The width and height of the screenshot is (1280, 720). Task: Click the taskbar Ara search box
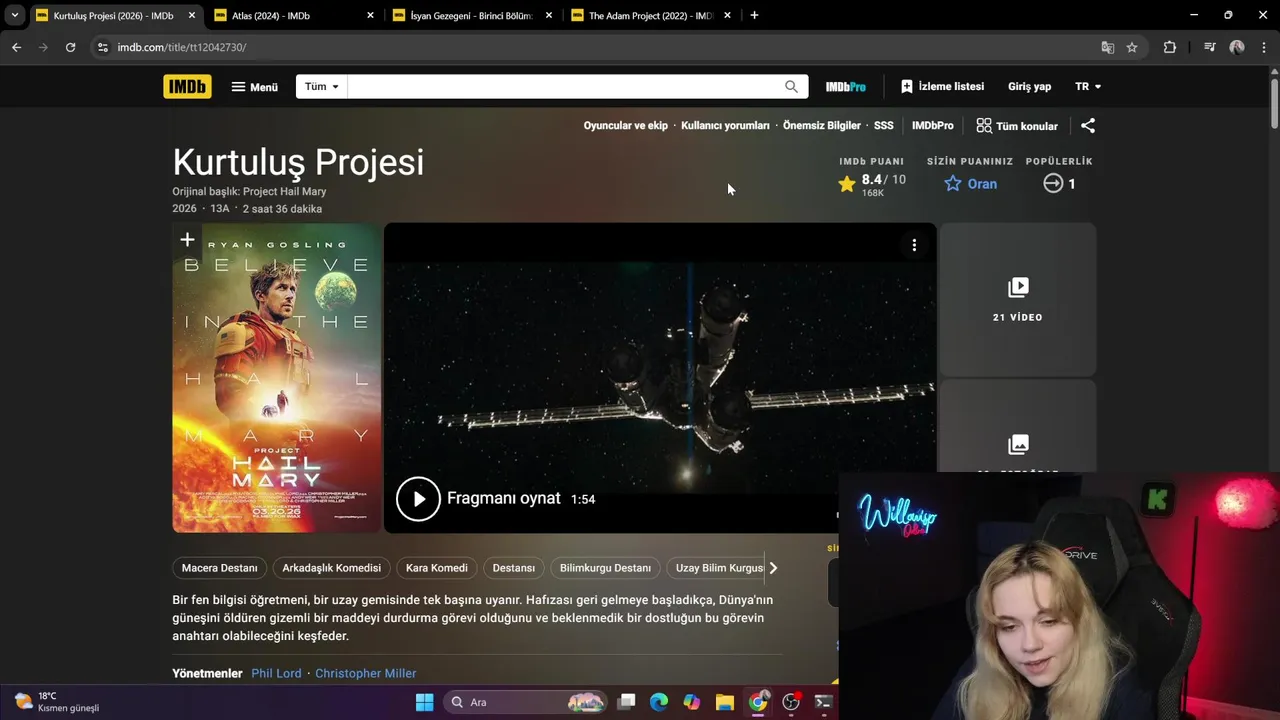pyautogui.click(x=526, y=702)
